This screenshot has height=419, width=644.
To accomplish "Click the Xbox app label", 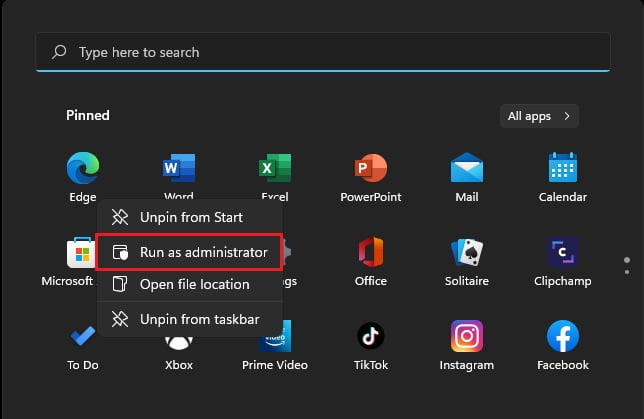I will click(x=179, y=365).
